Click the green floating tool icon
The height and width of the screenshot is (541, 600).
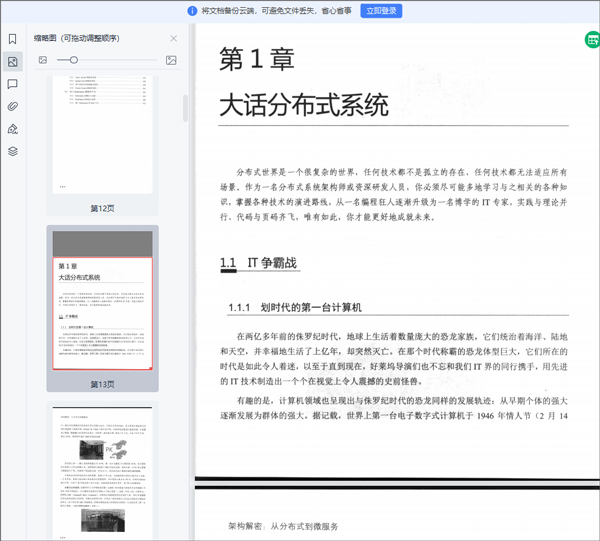(591, 40)
